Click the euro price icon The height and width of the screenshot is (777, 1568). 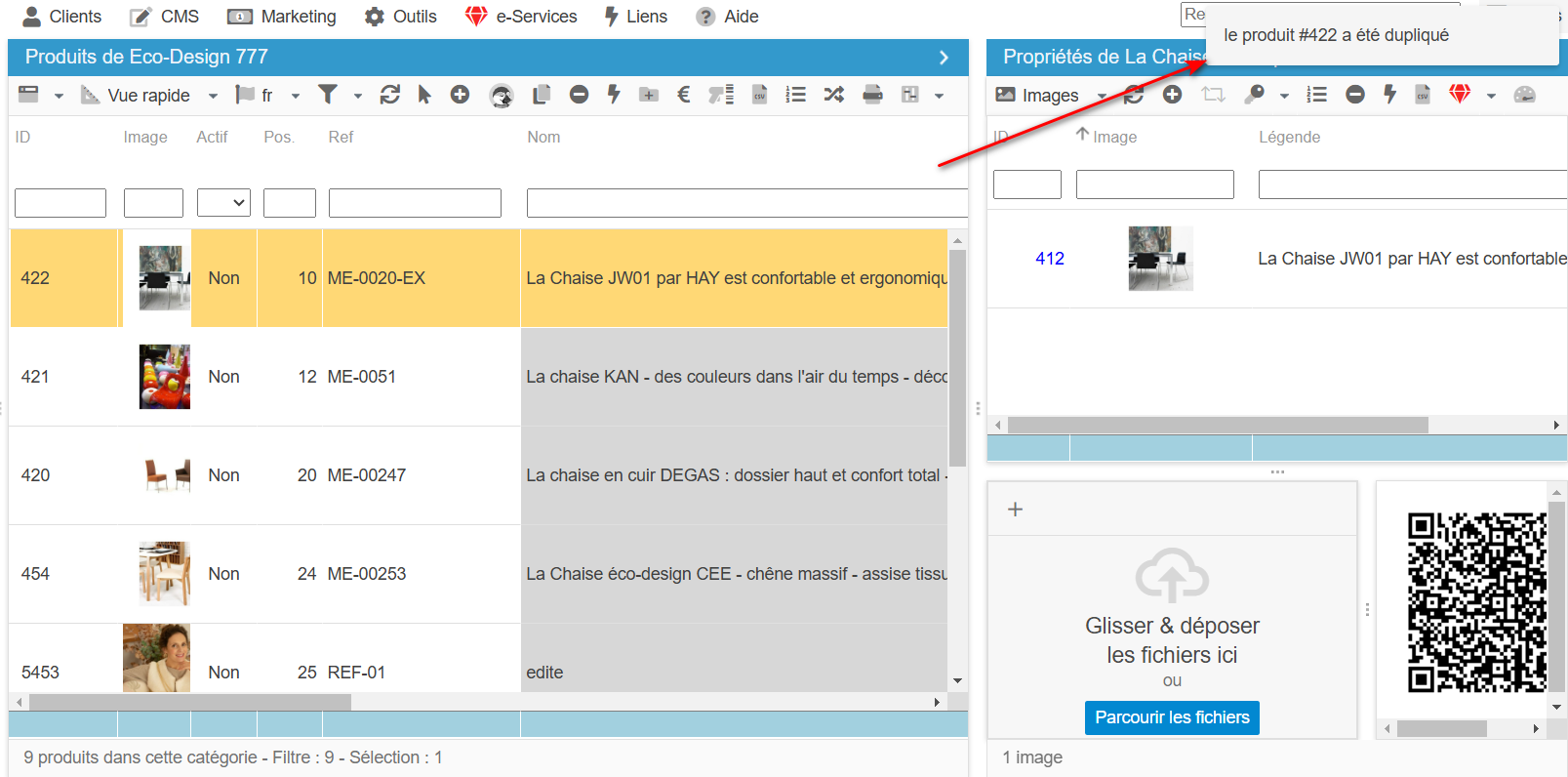click(683, 95)
